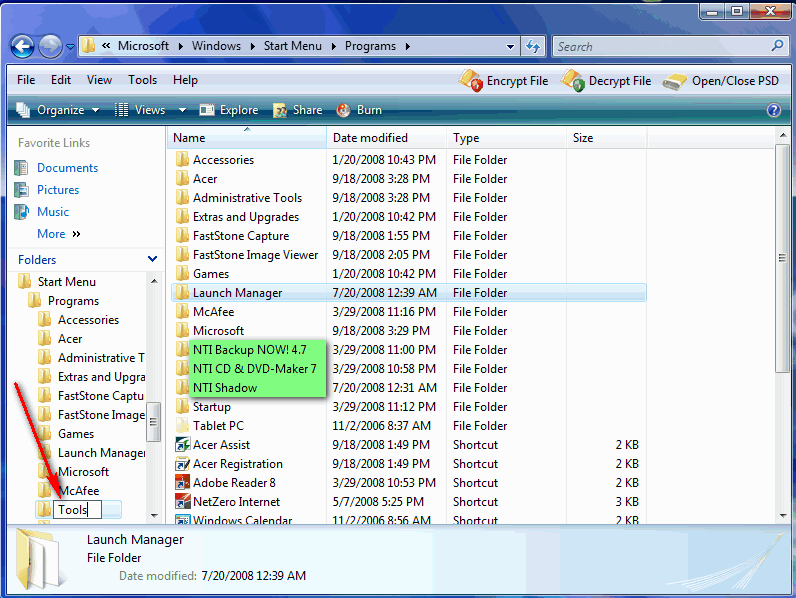This screenshot has height=598, width=796.
Task: Click the Back navigation arrow
Action: pyautogui.click(x=22, y=47)
